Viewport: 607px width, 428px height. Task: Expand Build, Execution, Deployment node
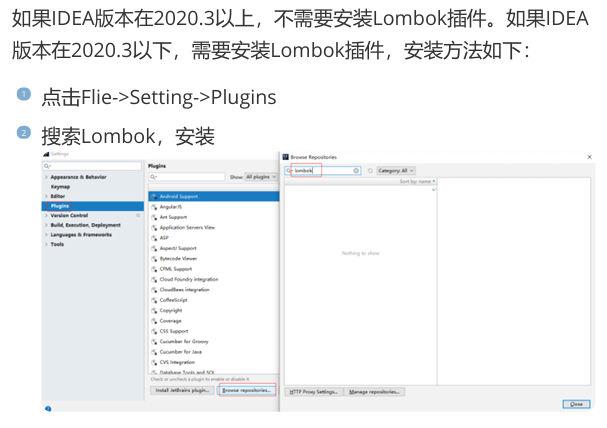click(x=46, y=225)
